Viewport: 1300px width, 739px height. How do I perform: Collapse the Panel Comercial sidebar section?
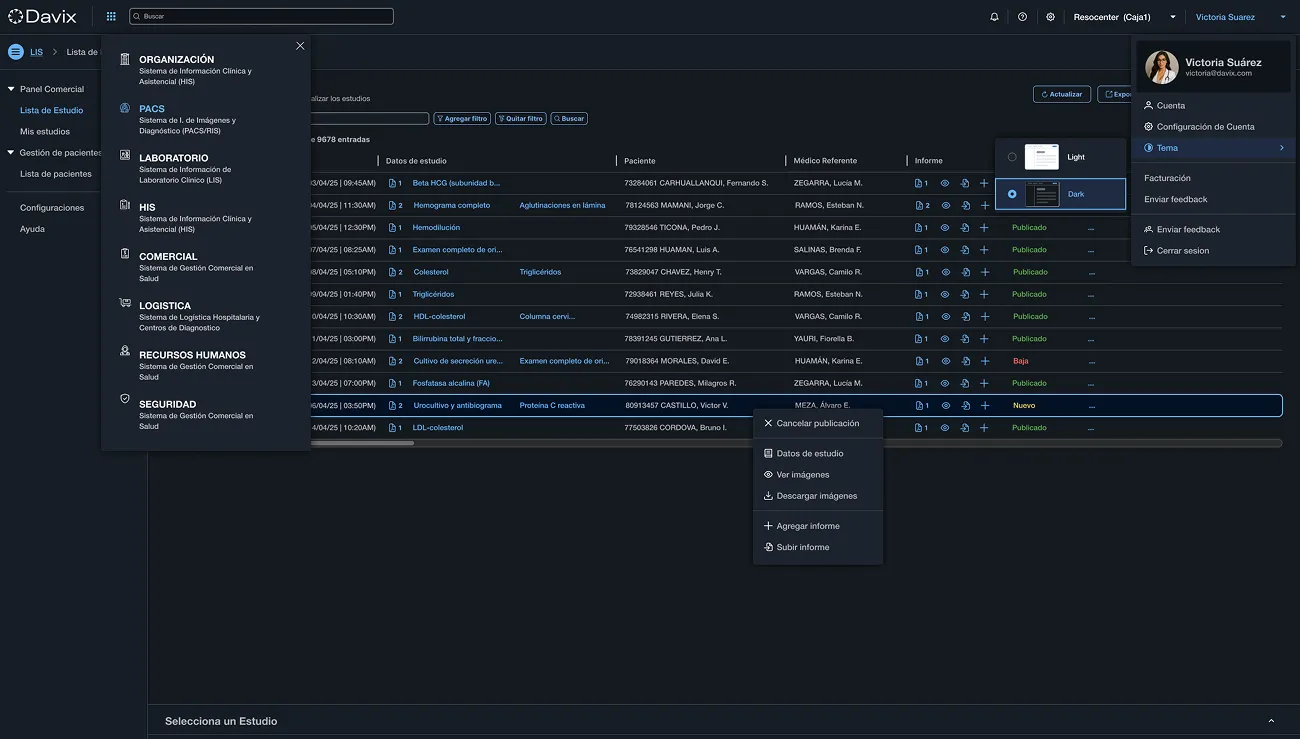pos(11,89)
